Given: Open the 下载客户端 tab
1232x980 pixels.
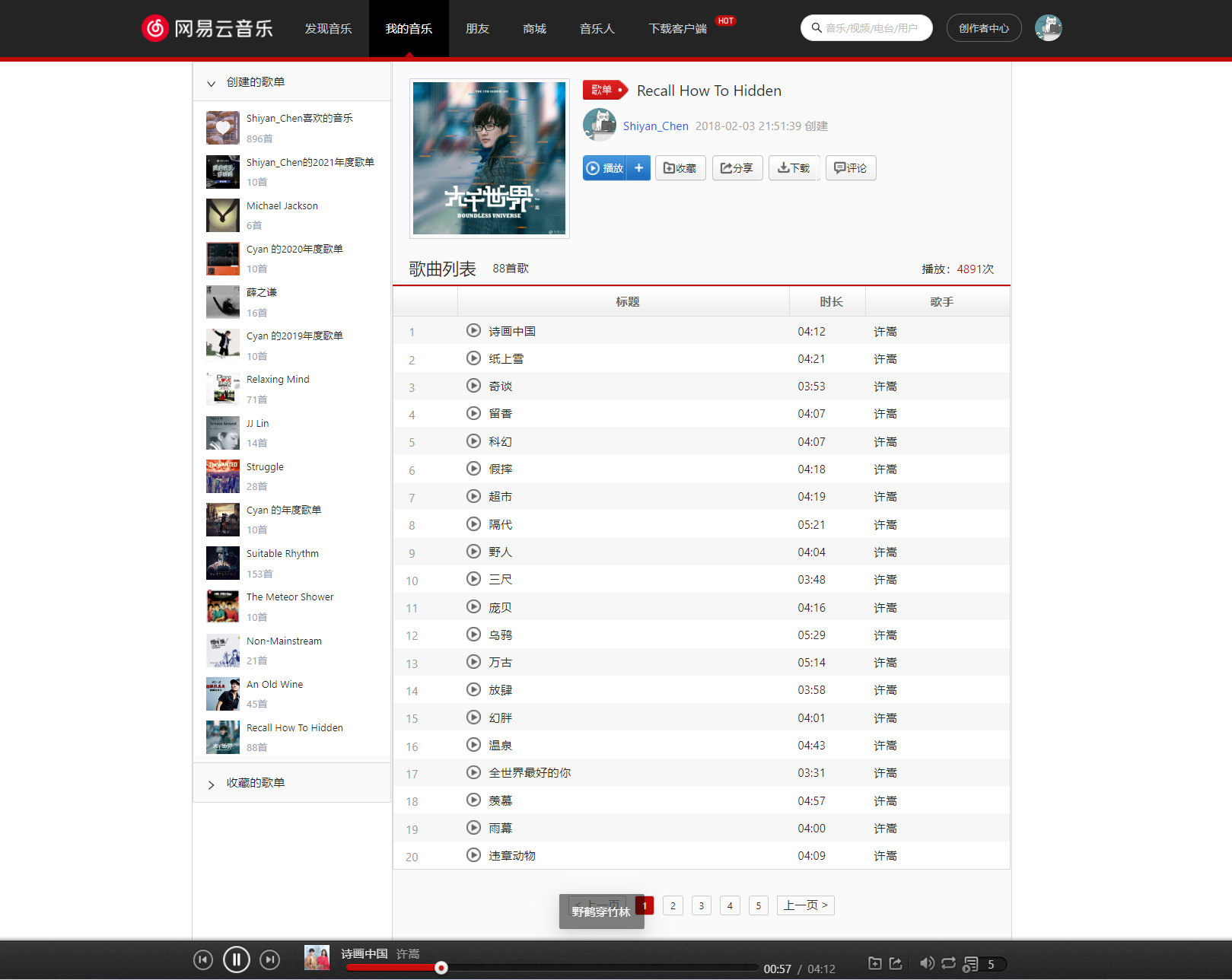Looking at the screenshot, I should coord(677,28).
